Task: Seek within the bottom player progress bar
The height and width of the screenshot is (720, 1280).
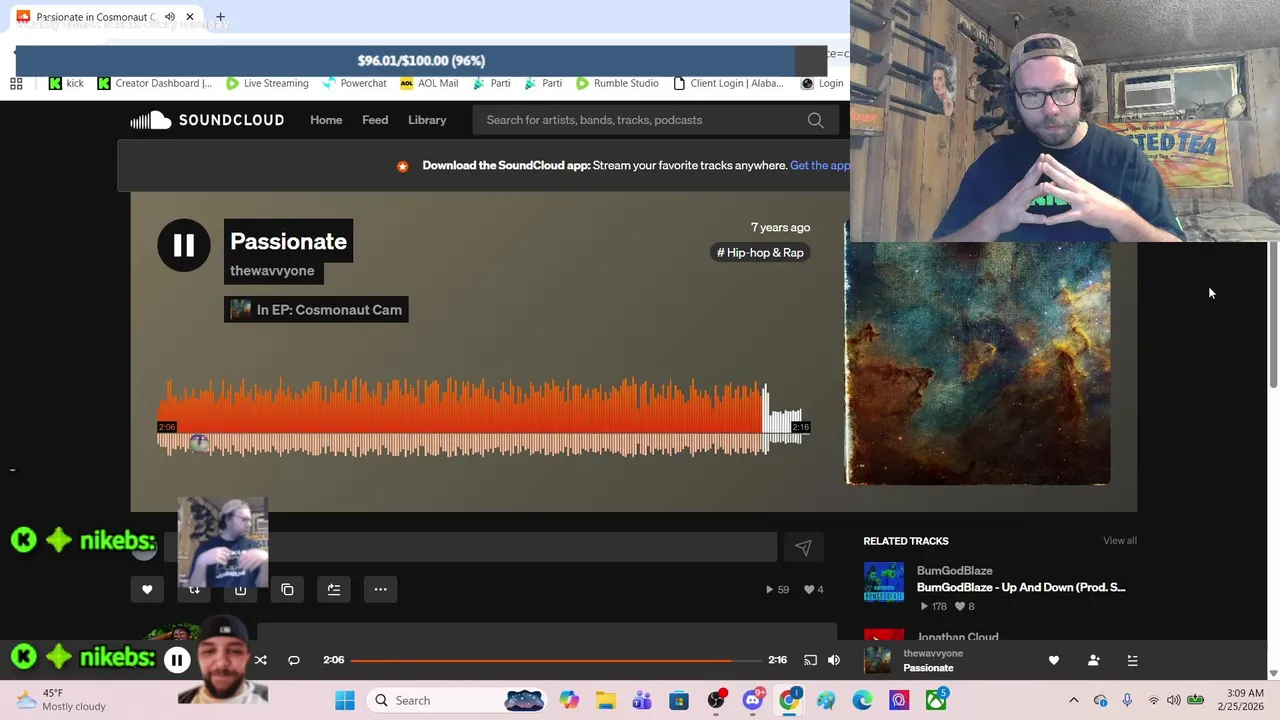Action: 555,660
